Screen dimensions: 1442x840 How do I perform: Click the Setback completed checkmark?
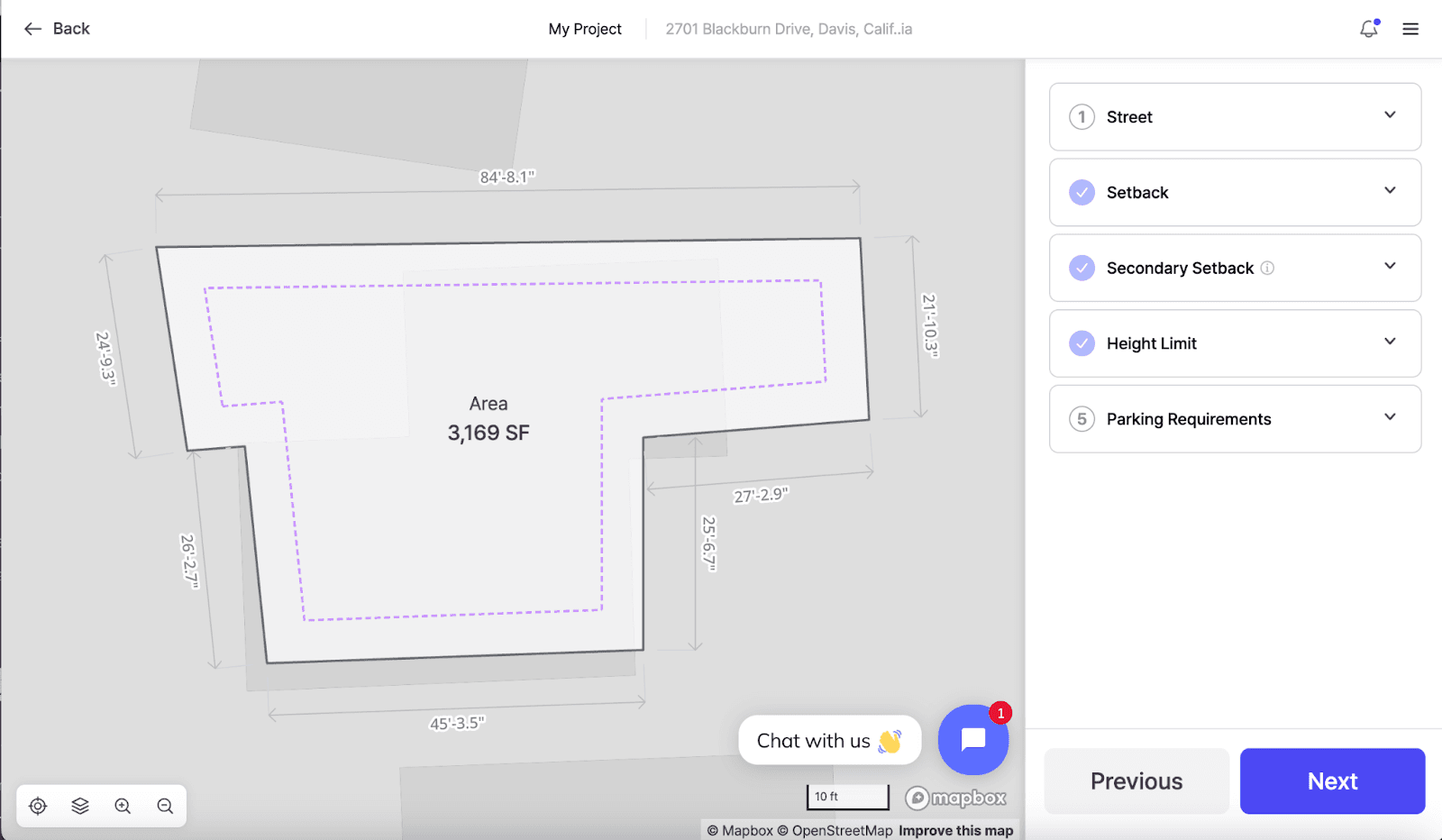(1081, 192)
